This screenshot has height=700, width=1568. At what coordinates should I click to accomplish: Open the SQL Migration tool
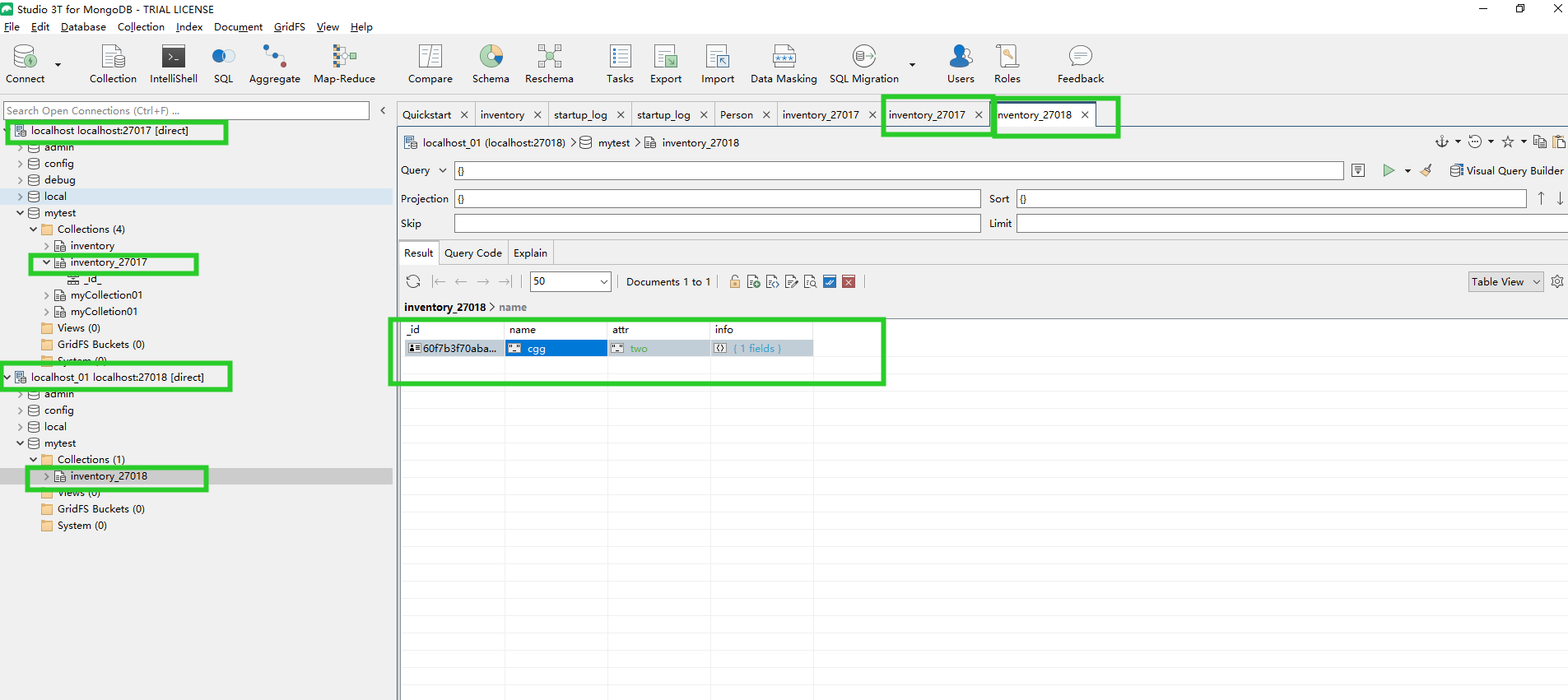click(x=864, y=63)
